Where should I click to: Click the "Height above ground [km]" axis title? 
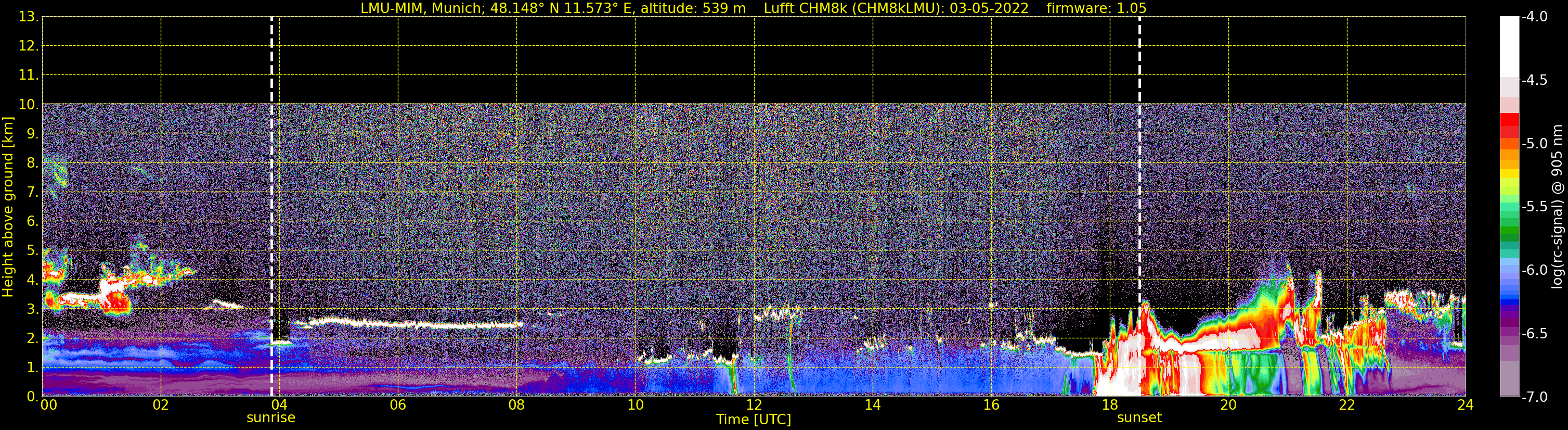coord(8,207)
